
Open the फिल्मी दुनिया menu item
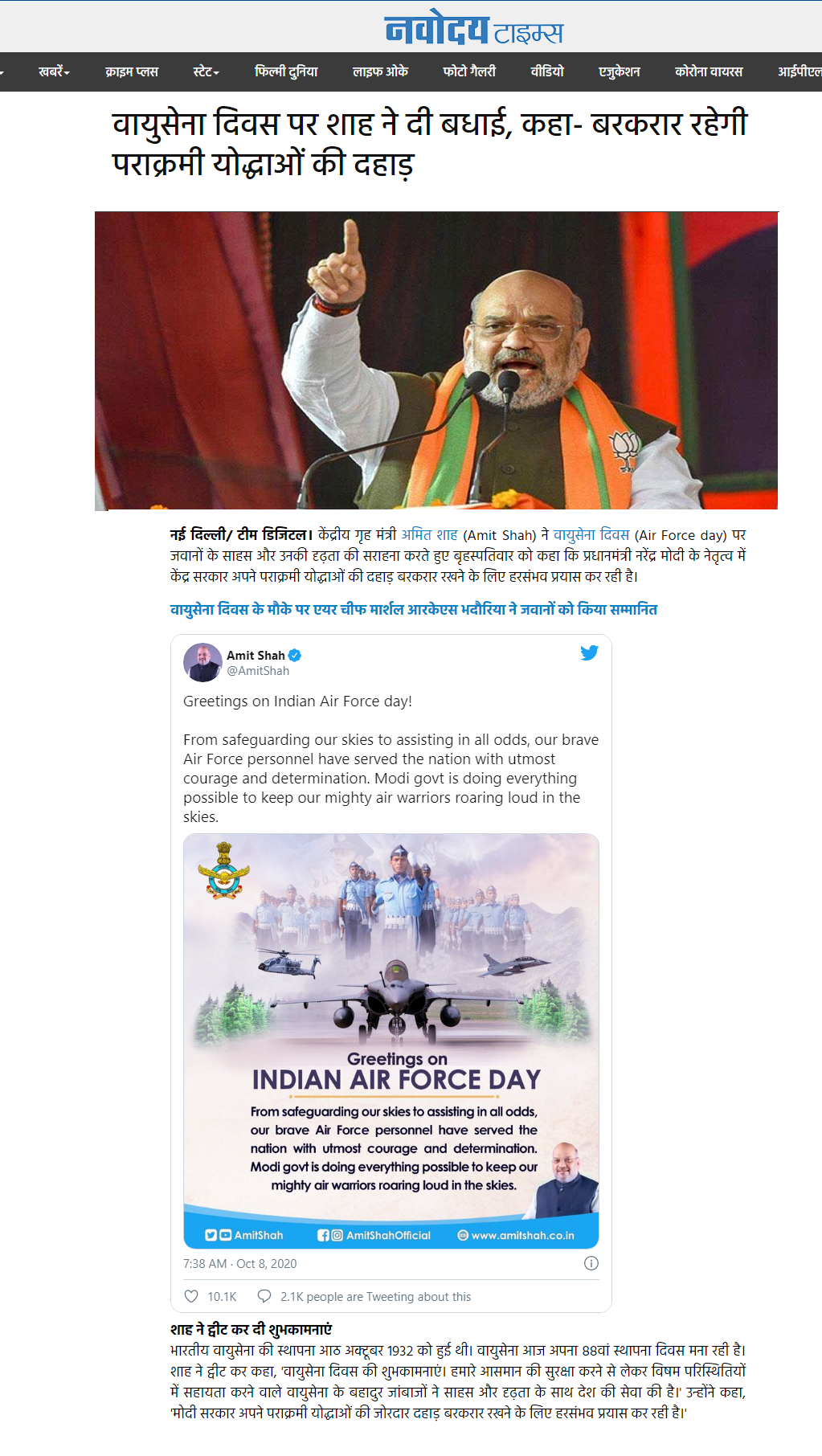[286, 72]
